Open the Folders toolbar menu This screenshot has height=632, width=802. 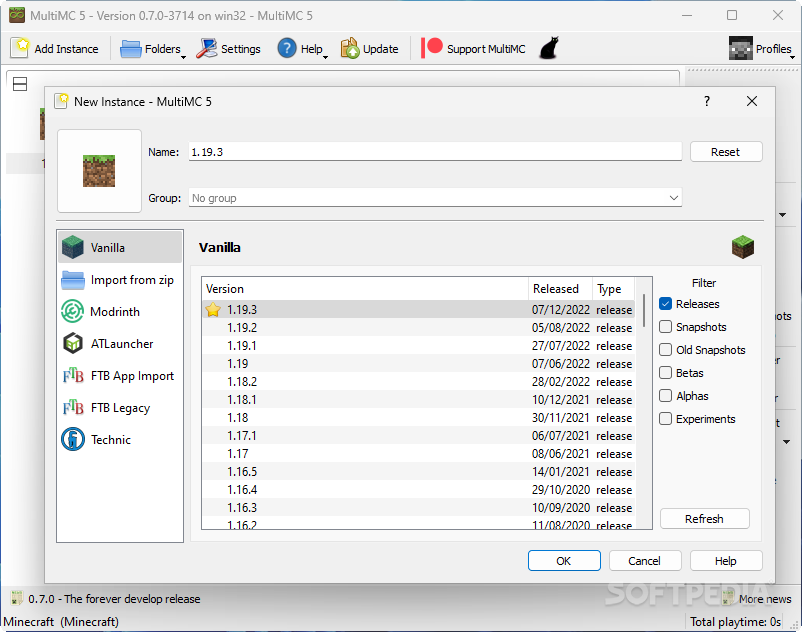click(152, 49)
